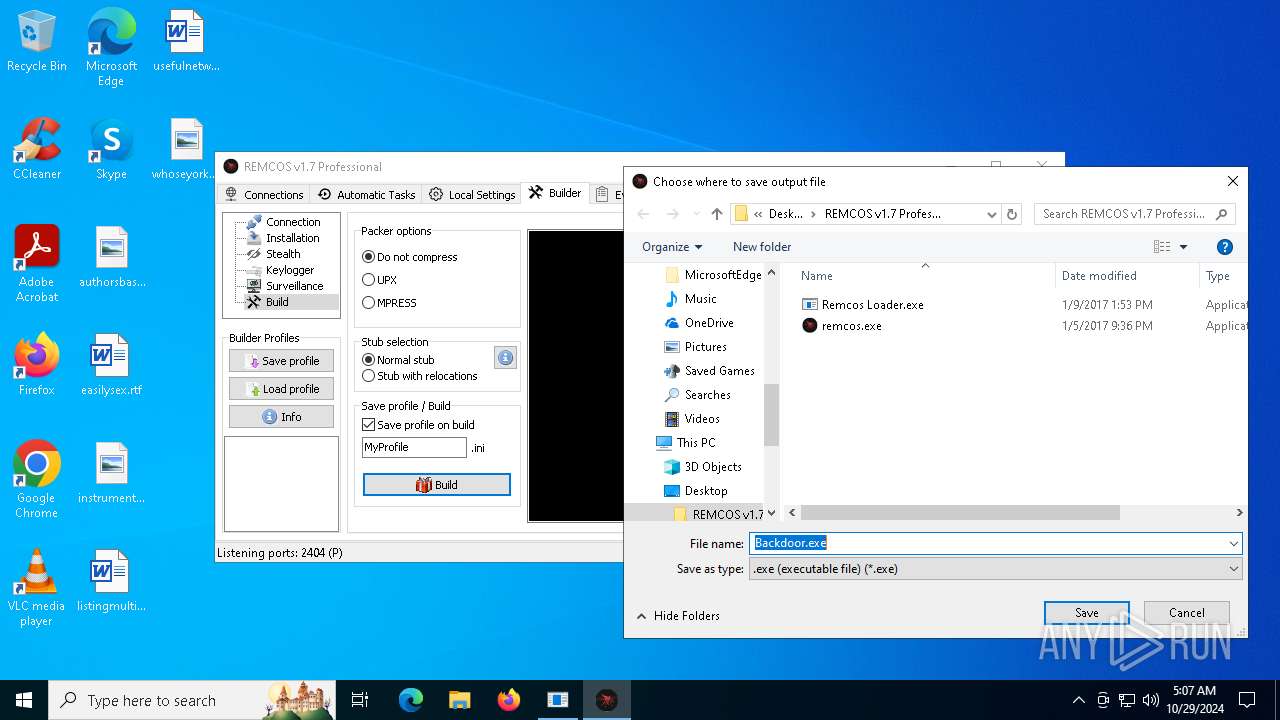Select Saved Games in navigation tree
1280x720 pixels.
pos(709,371)
